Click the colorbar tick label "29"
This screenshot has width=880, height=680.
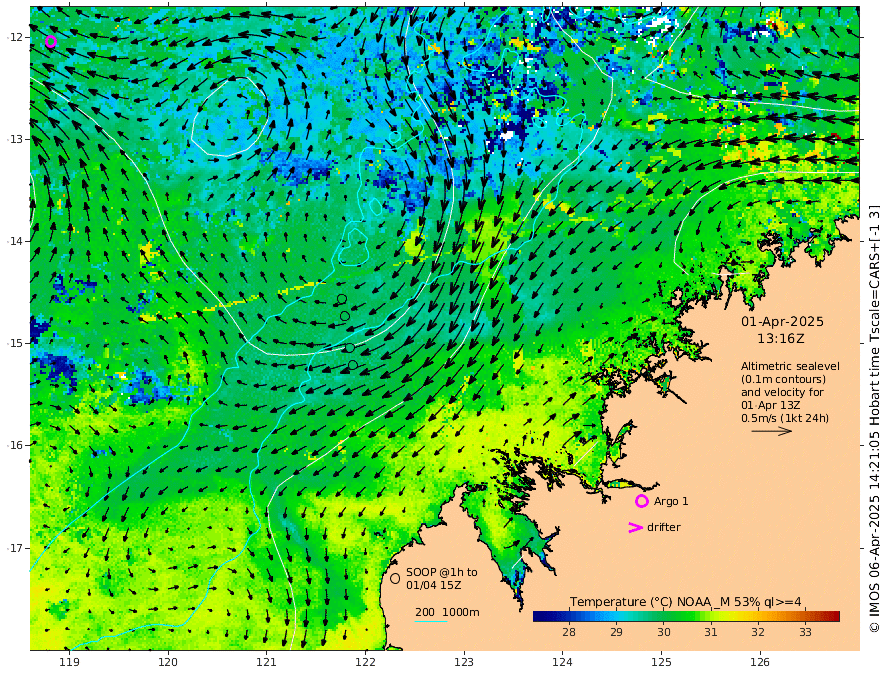616,632
